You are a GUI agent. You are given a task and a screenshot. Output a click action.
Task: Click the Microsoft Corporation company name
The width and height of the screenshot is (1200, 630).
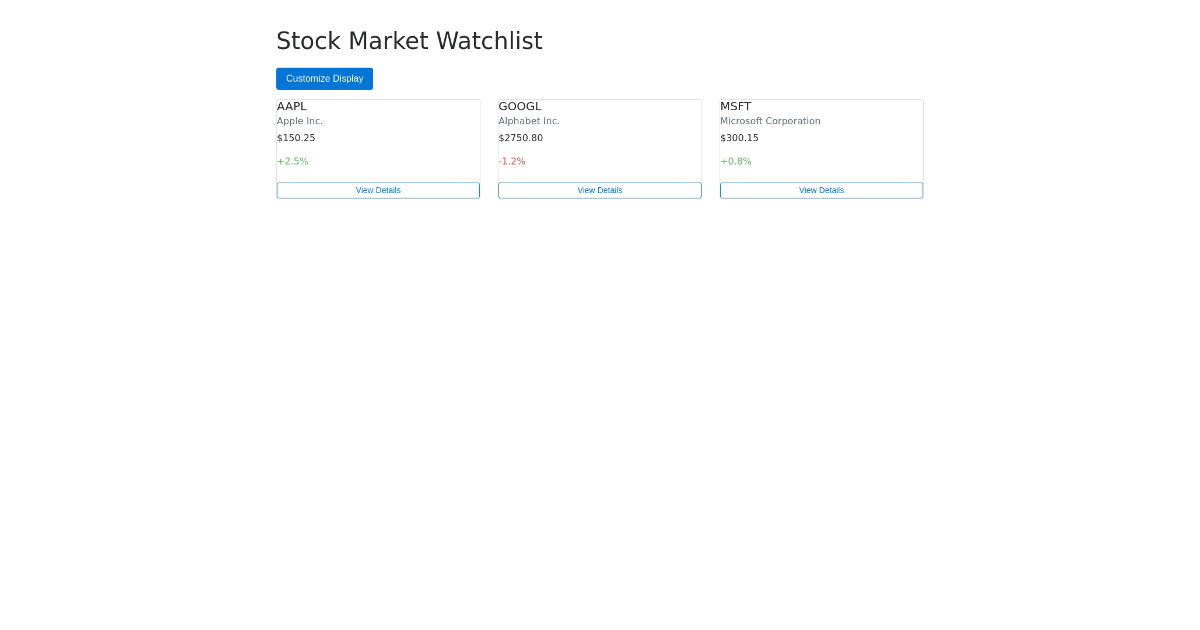[x=770, y=120]
